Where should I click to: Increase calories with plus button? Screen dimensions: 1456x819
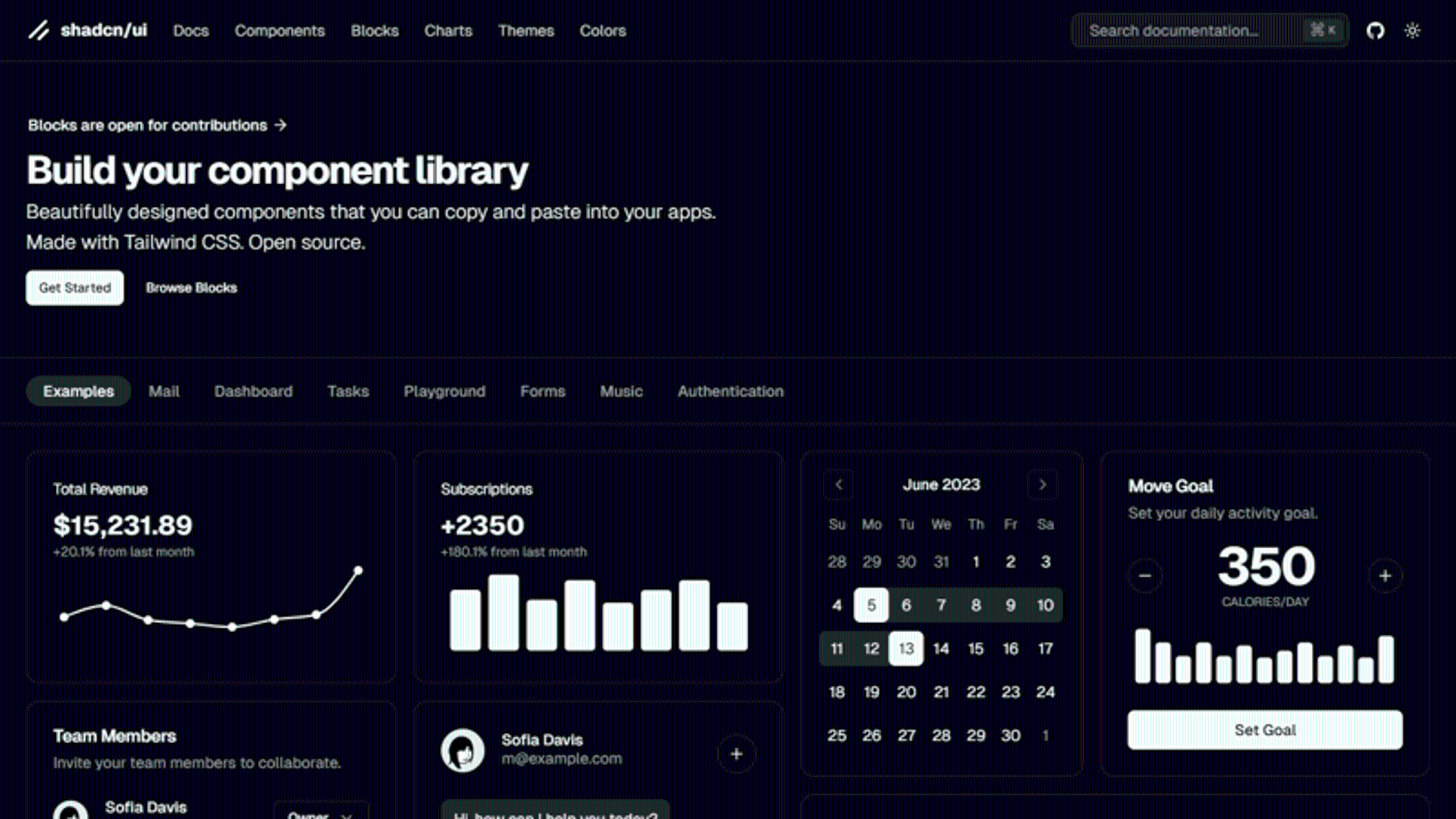click(x=1385, y=576)
